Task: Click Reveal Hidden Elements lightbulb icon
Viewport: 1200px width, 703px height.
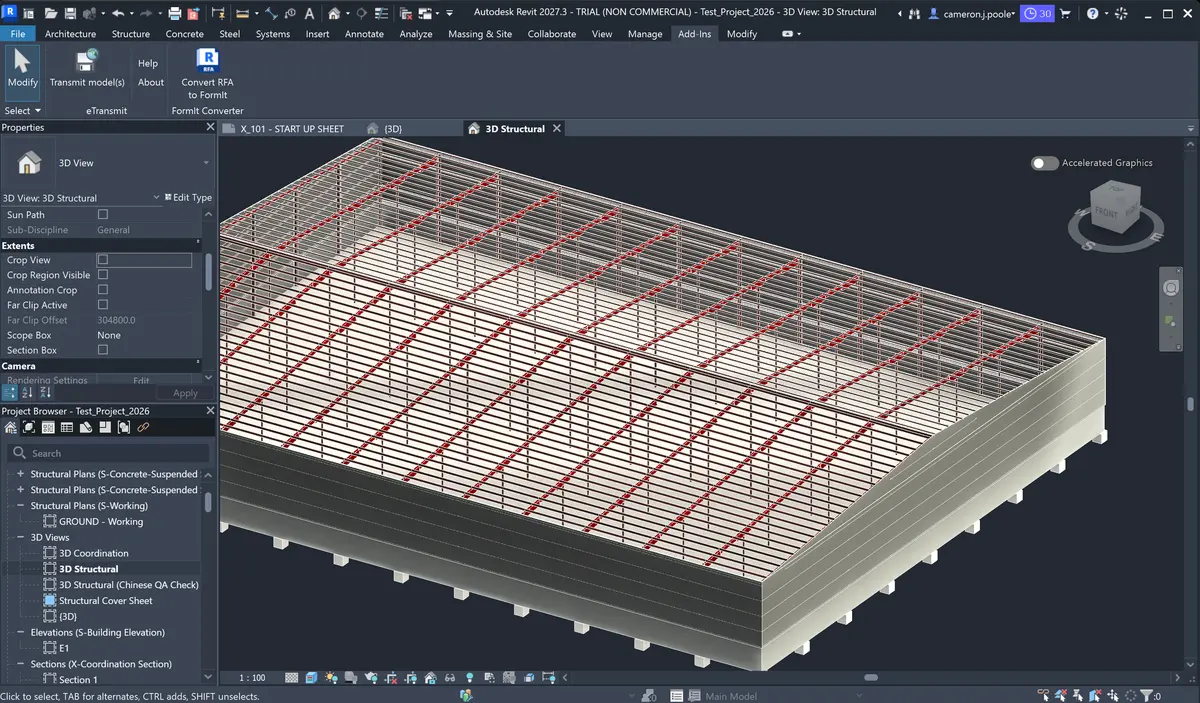Action: point(470,678)
